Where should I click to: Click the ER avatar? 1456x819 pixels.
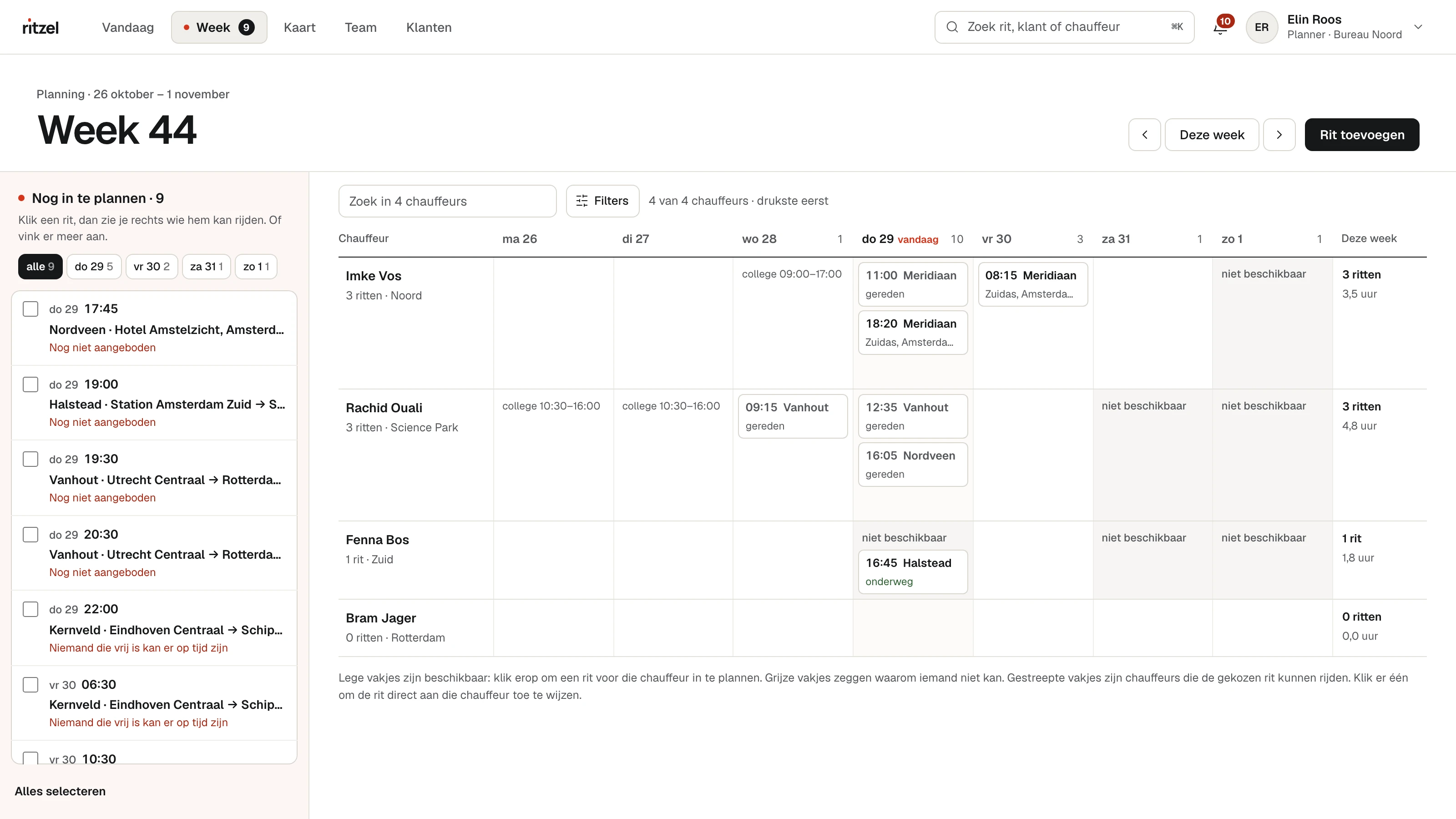click(x=1262, y=27)
